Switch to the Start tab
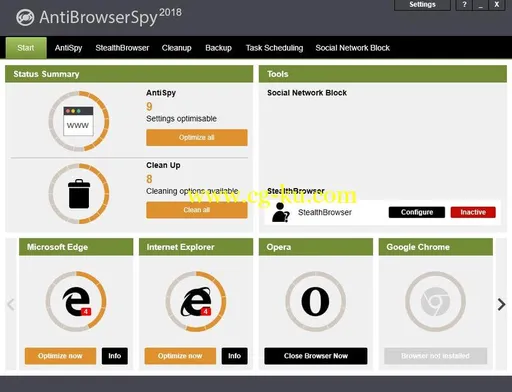The image size is (512, 392). 26,48
